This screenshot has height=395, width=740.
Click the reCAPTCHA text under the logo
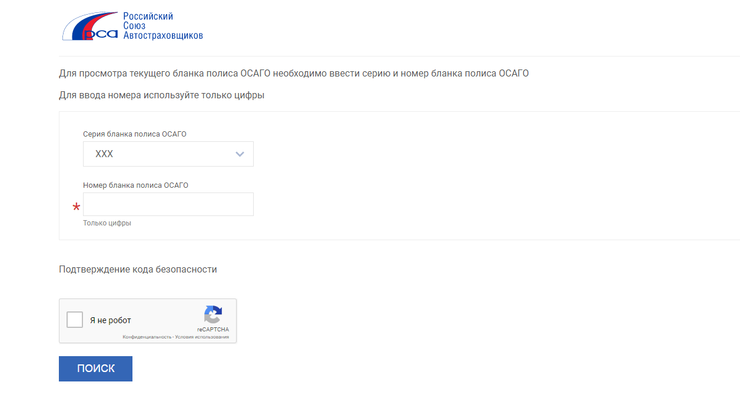[x=213, y=329]
